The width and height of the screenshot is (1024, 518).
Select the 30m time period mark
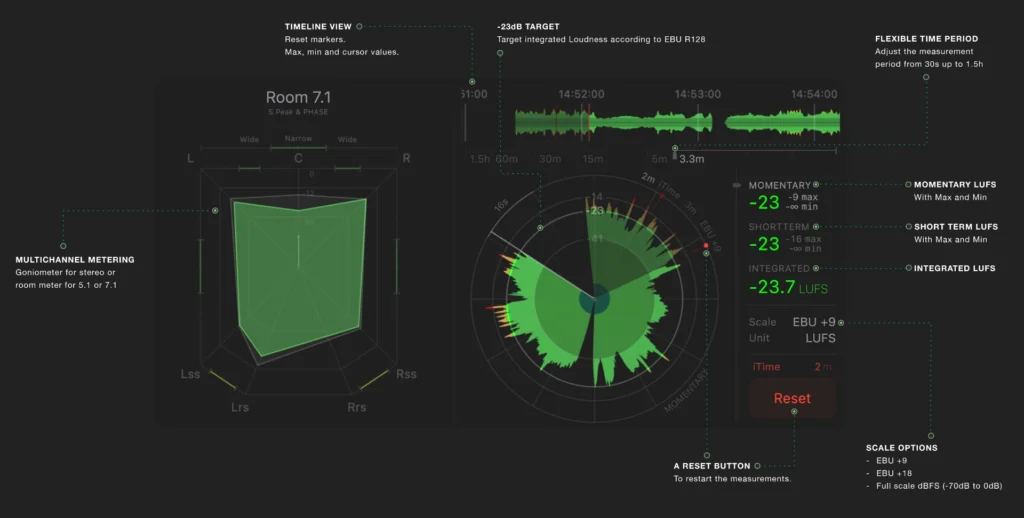tap(550, 159)
